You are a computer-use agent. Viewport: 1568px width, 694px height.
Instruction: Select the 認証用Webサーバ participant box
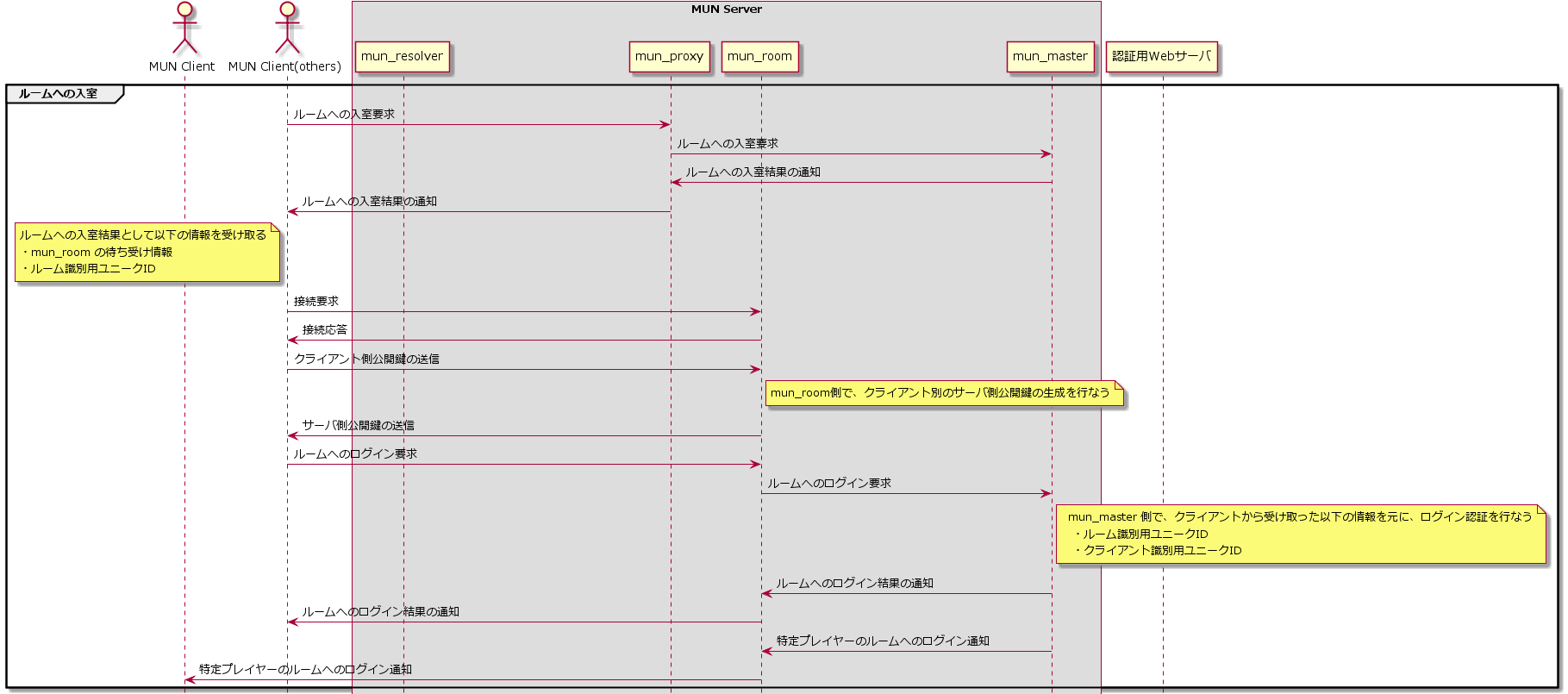click(1161, 57)
